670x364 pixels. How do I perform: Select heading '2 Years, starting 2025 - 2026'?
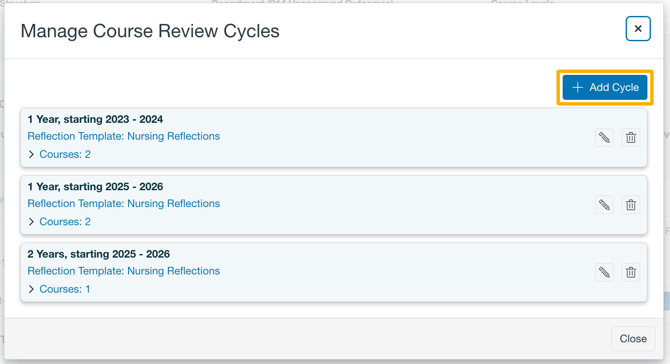(99, 254)
